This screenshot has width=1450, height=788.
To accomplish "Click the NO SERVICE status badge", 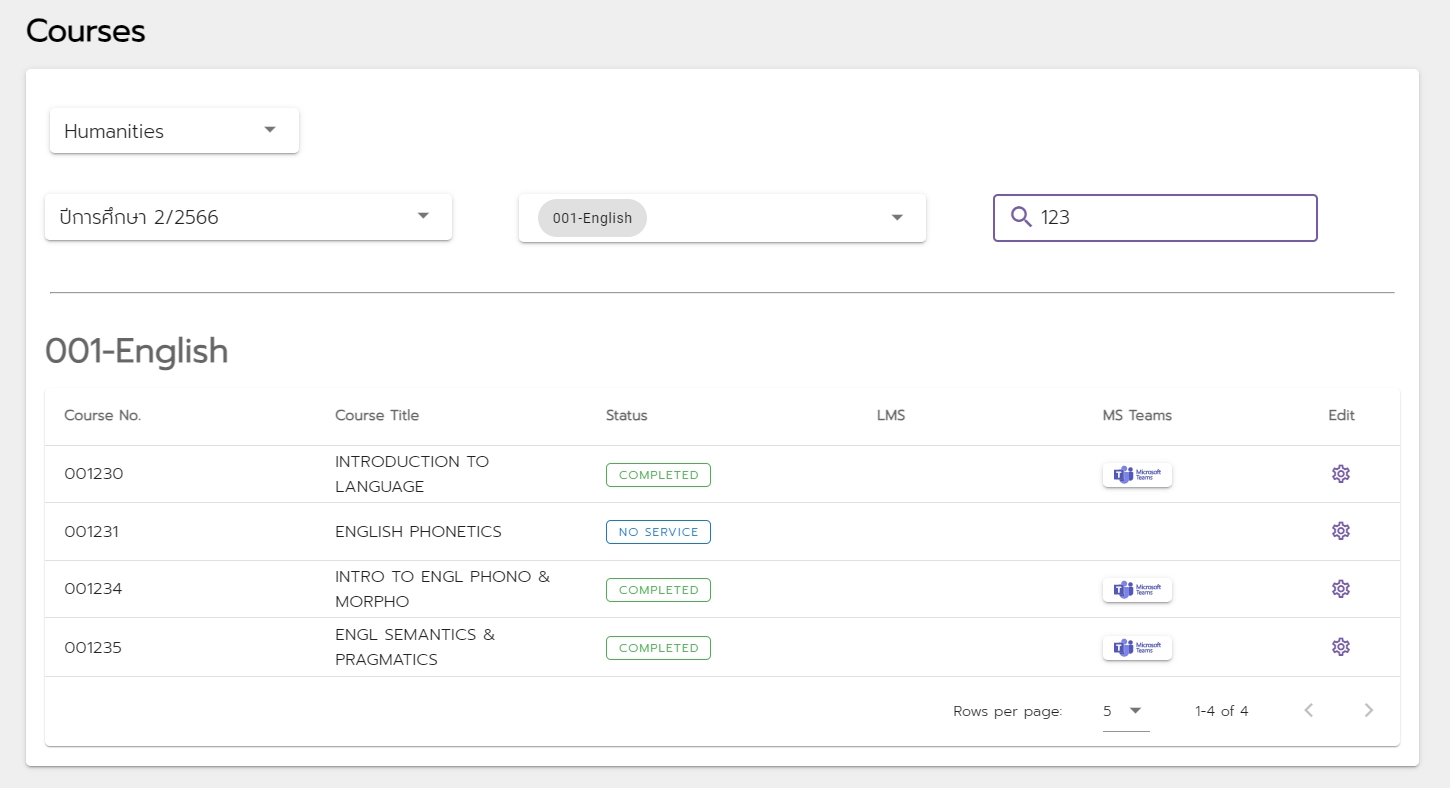I will coord(658,532).
